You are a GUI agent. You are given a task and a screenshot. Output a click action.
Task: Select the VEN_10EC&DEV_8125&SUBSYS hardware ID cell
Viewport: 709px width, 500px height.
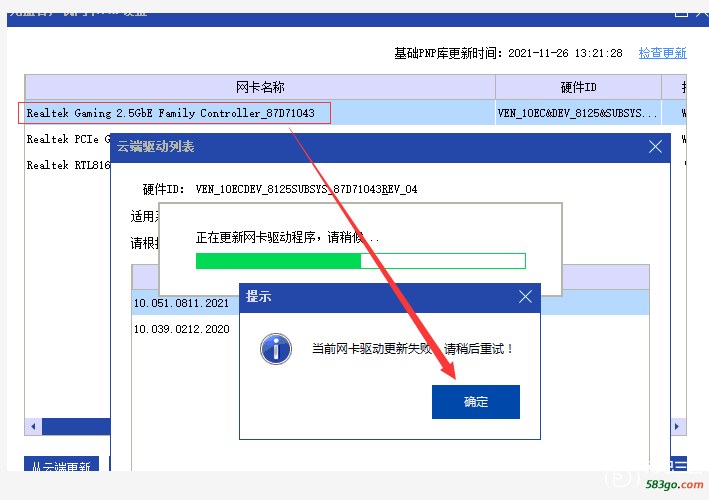pyautogui.click(x=578, y=113)
